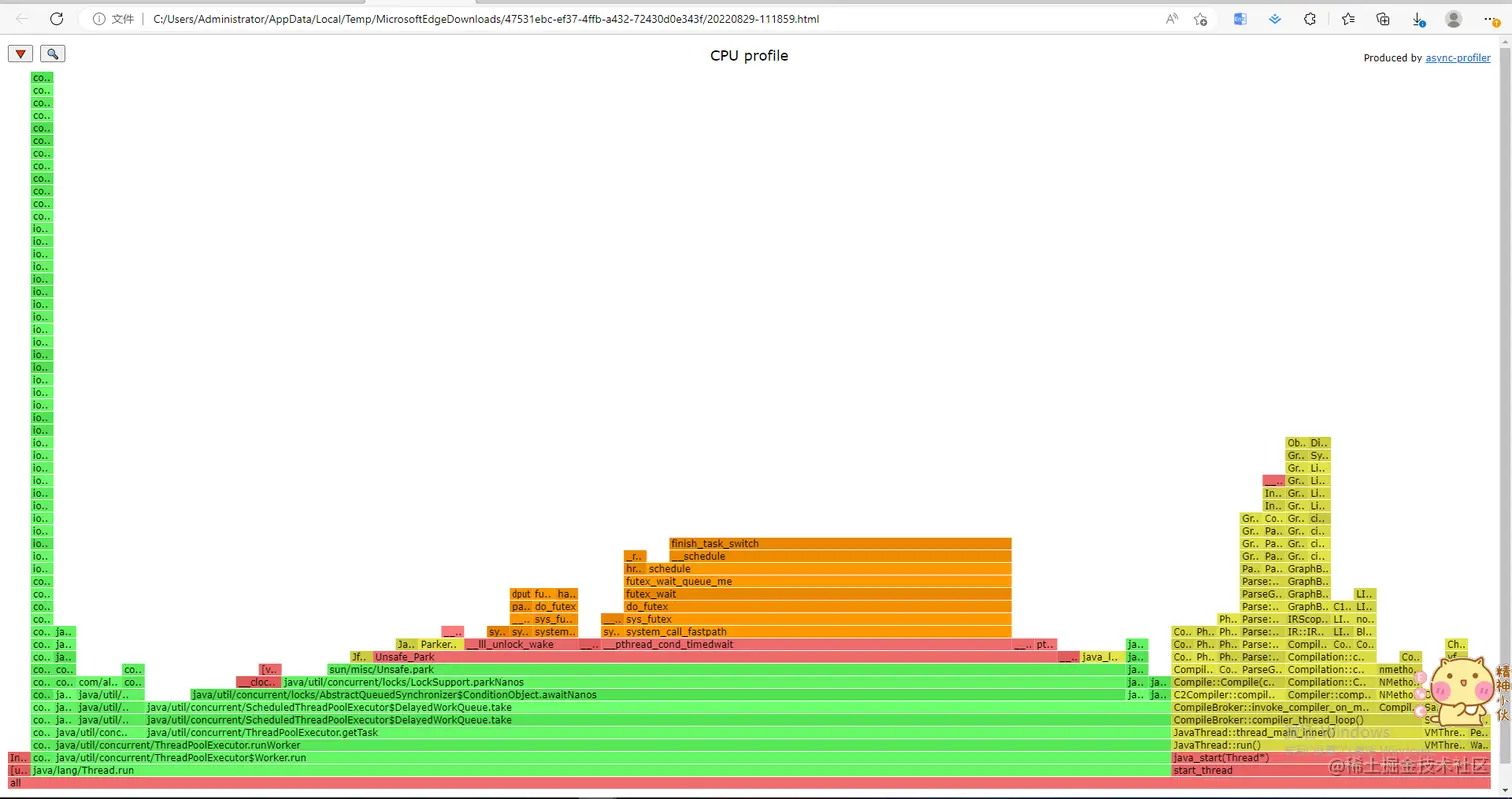Open the async-profiler link
The height and width of the screenshot is (799, 1512).
point(1458,58)
